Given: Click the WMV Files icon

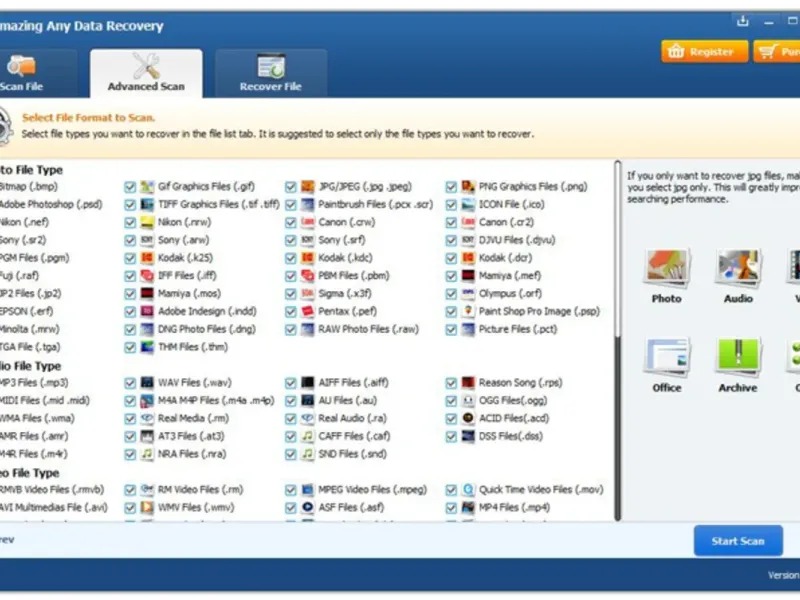Looking at the screenshot, I should (x=147, y=508).
